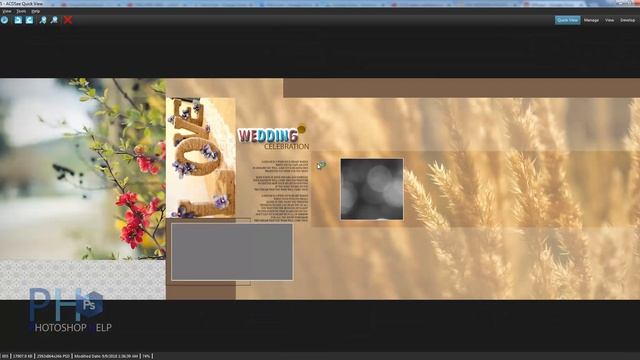This screenshot has height=360, width=640.
Task: Switch to Develop mode
Action: [x=627, y=20]
